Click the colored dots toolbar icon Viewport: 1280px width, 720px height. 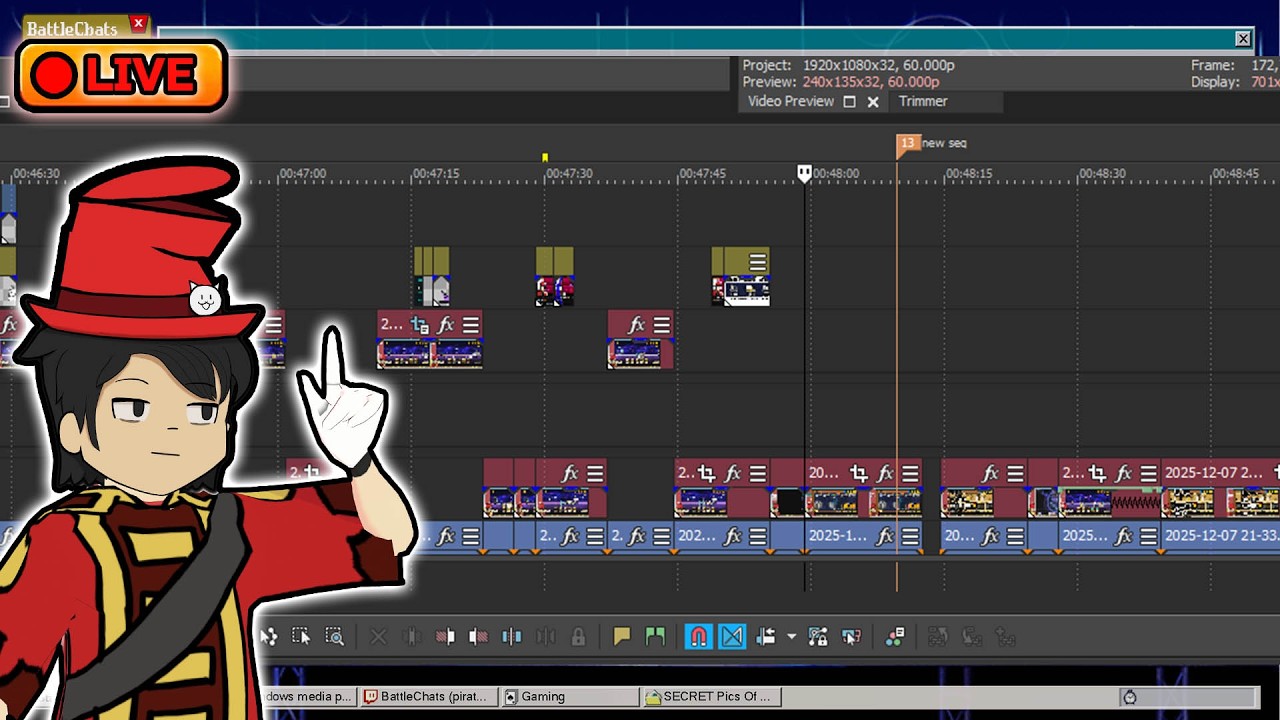coord(895,637)
